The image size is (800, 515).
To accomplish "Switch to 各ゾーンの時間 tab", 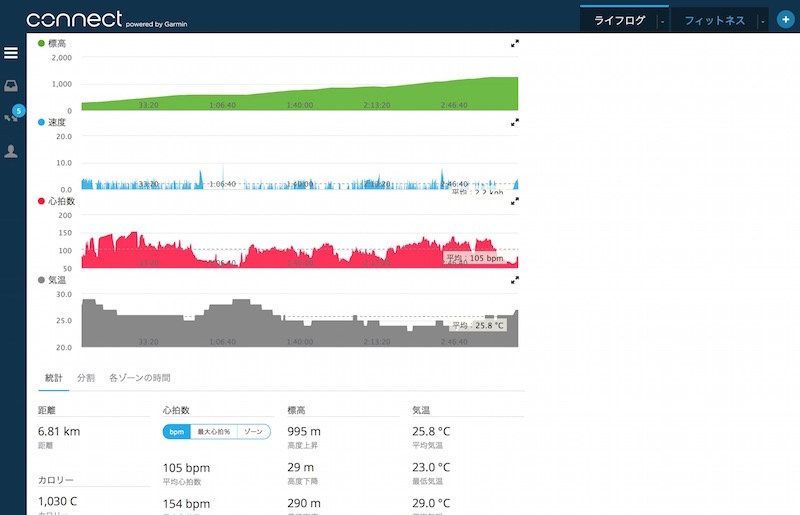I will tap(139, 378).
